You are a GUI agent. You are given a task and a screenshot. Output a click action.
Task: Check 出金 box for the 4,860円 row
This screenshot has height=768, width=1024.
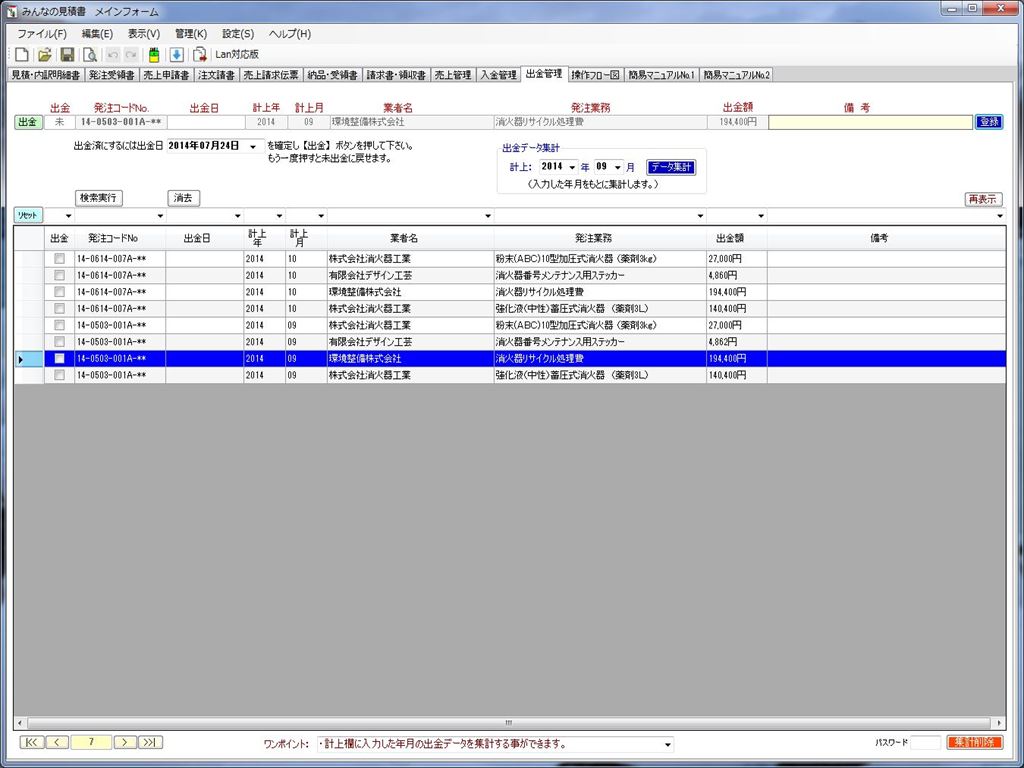click(59, 275)
